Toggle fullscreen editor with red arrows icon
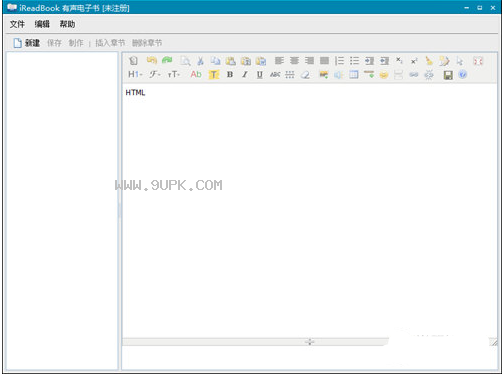Viewport: 502px width, 375px height. 478,61
